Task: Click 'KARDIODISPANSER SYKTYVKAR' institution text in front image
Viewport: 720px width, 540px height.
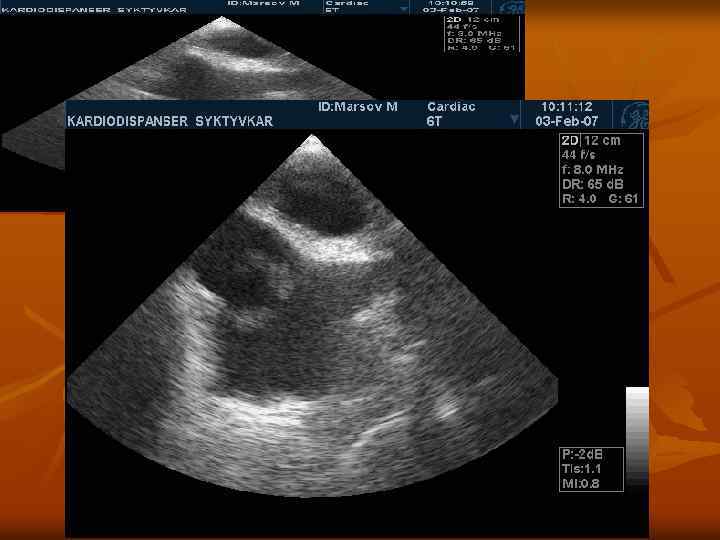Action: coord(170,121)
